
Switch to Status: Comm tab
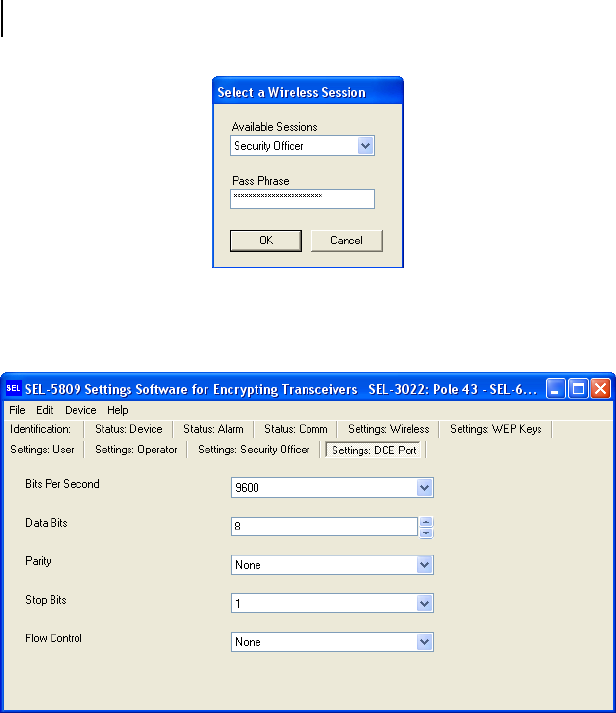[296, 429]
